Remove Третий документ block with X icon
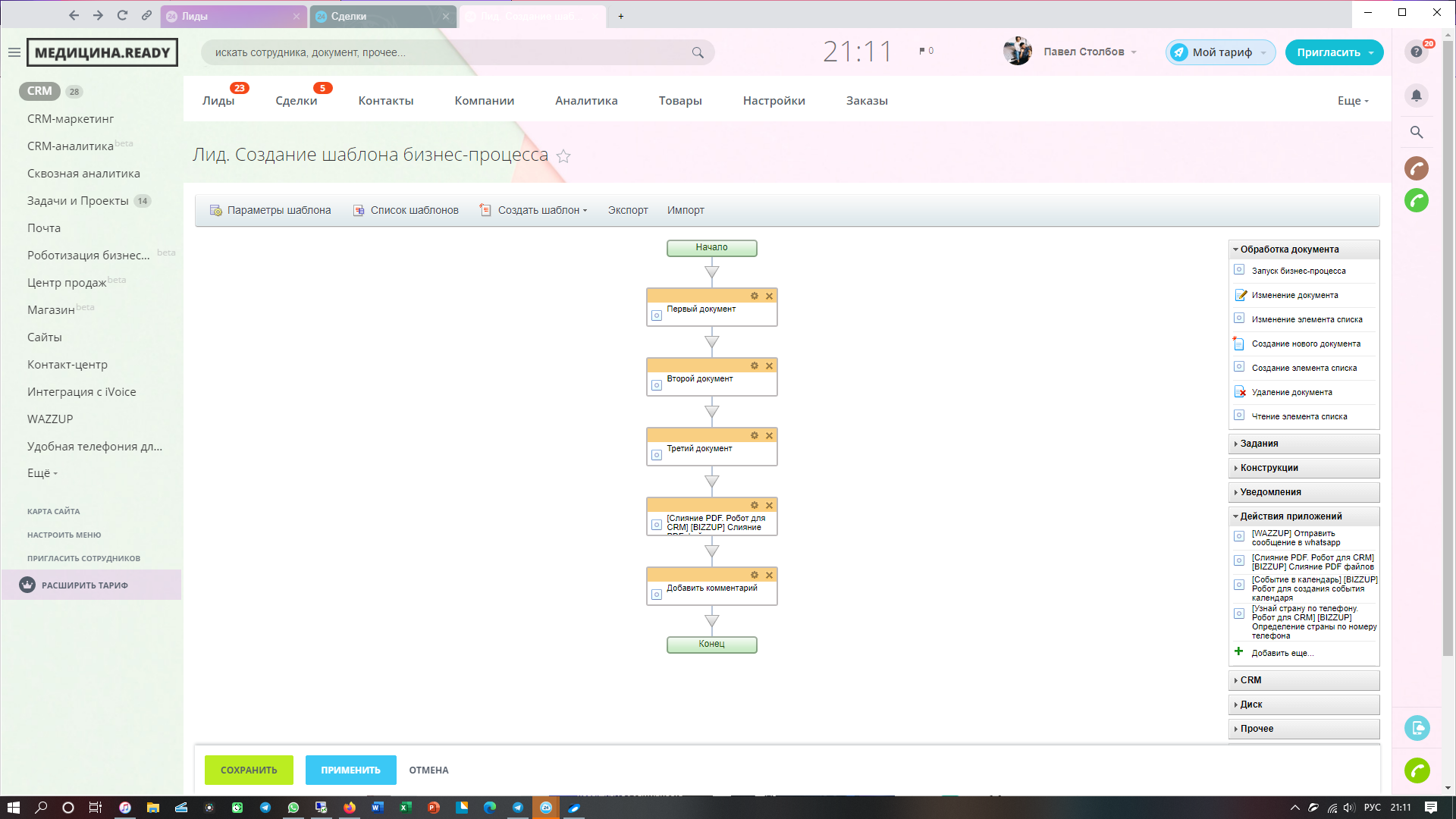The height and width of the screenshot is (819, 1456). 769,436
